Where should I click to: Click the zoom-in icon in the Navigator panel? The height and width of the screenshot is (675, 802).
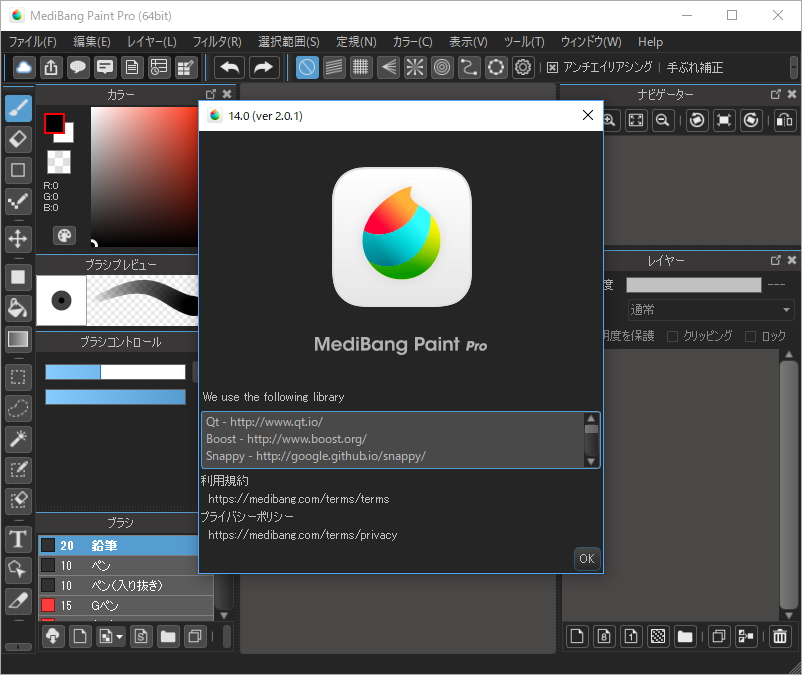coord(609,120)
